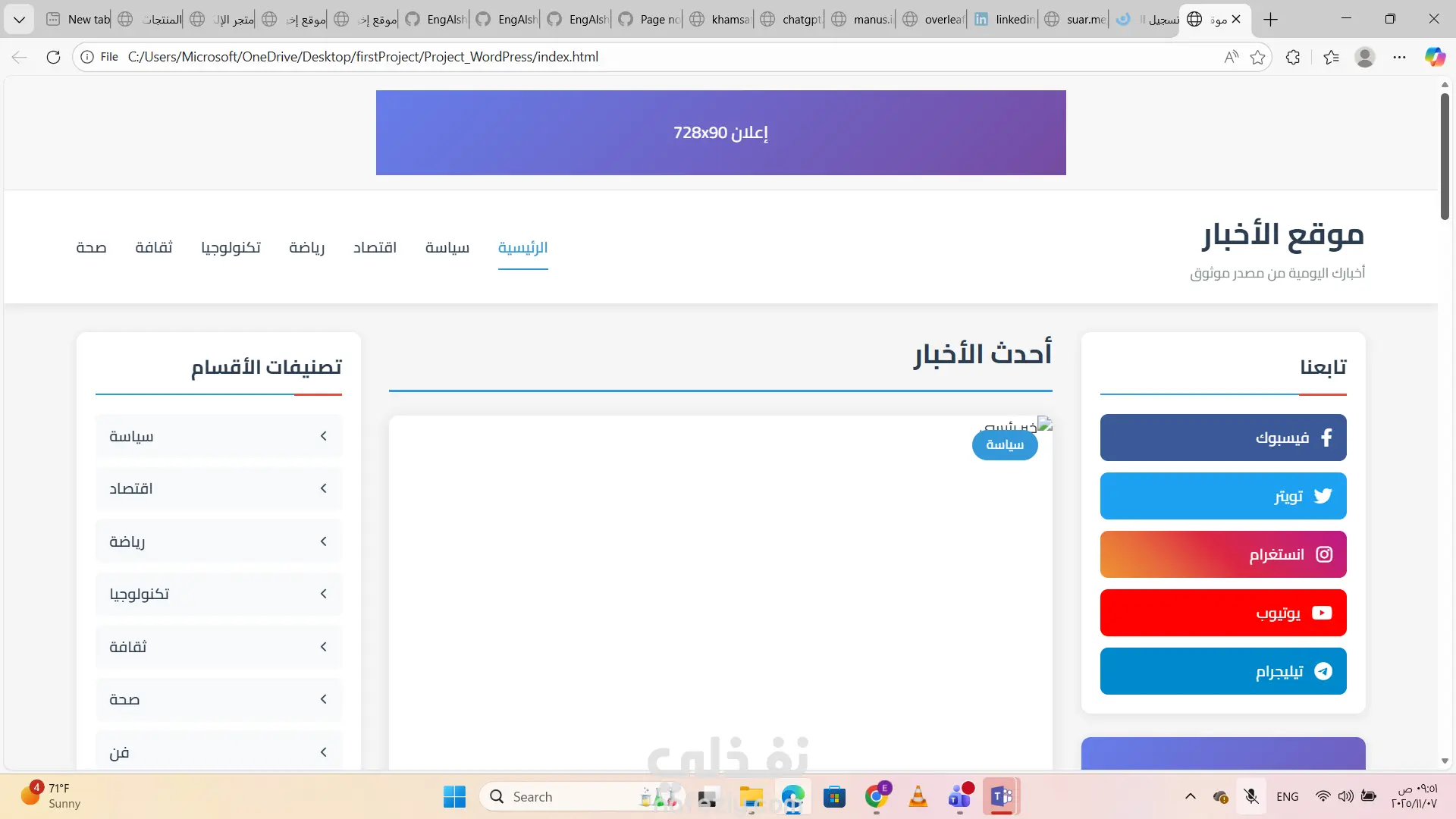Switch to the chatgpt browser tab
Viewport: 1456px width, 819px height.
coord(792,19)
